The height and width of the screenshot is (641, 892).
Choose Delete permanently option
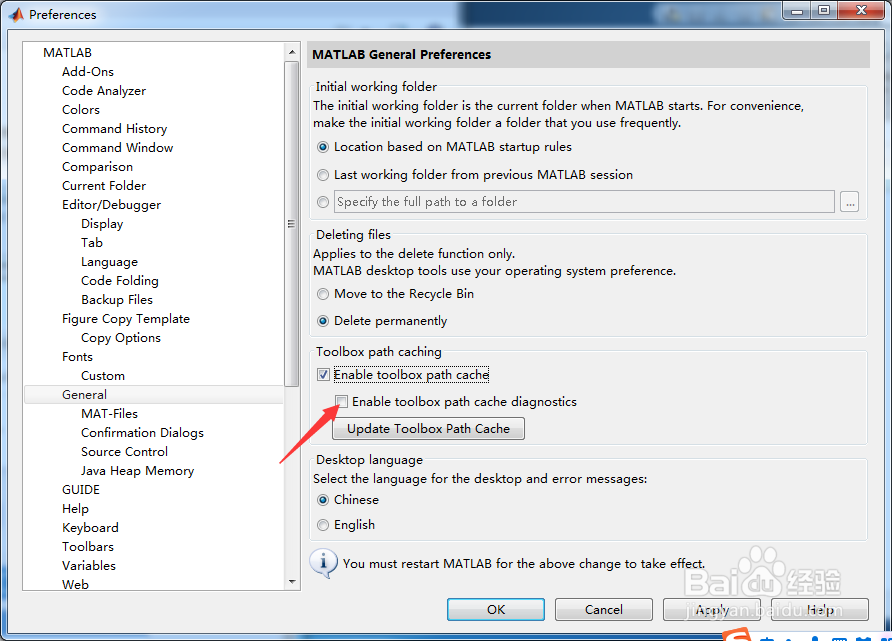(x=323, y=321)
